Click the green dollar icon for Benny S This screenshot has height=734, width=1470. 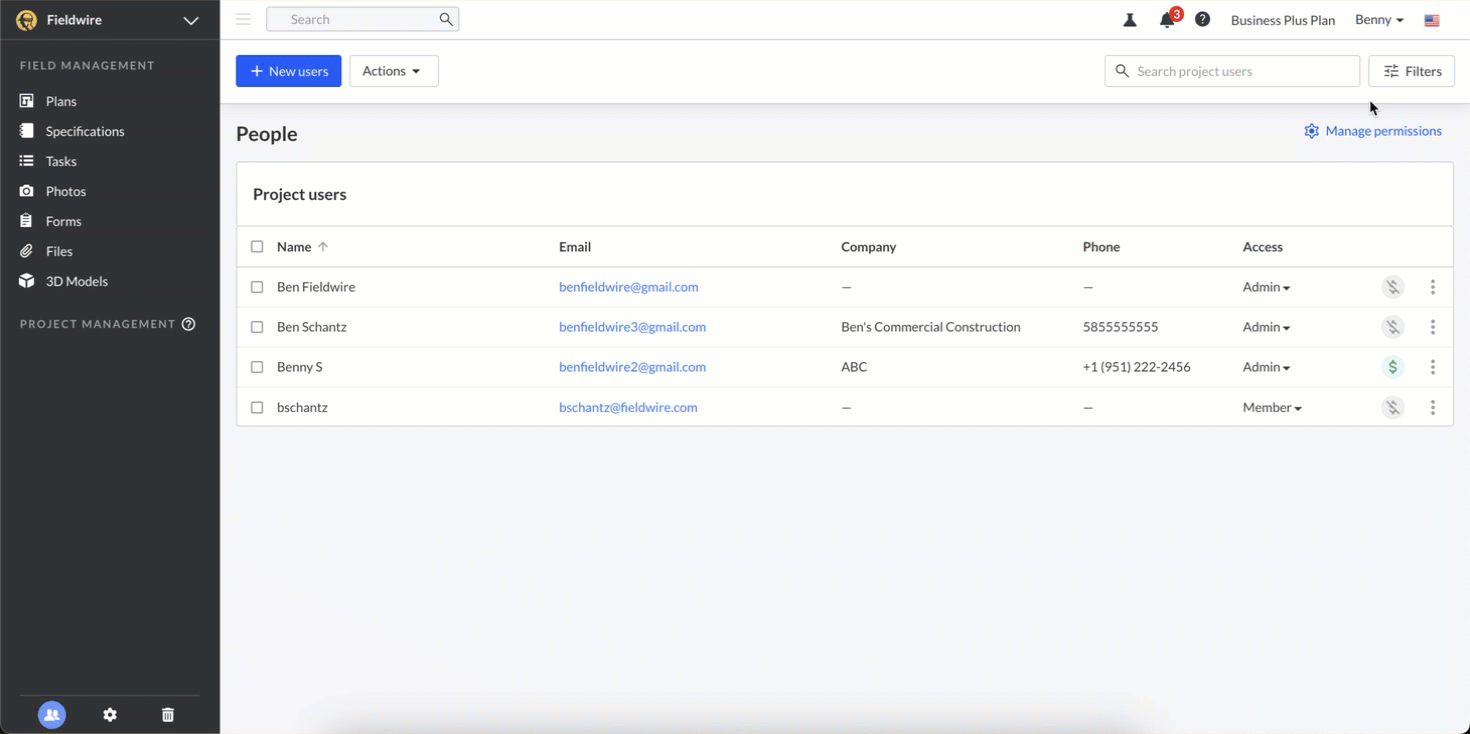click(x=1392, y=367)
